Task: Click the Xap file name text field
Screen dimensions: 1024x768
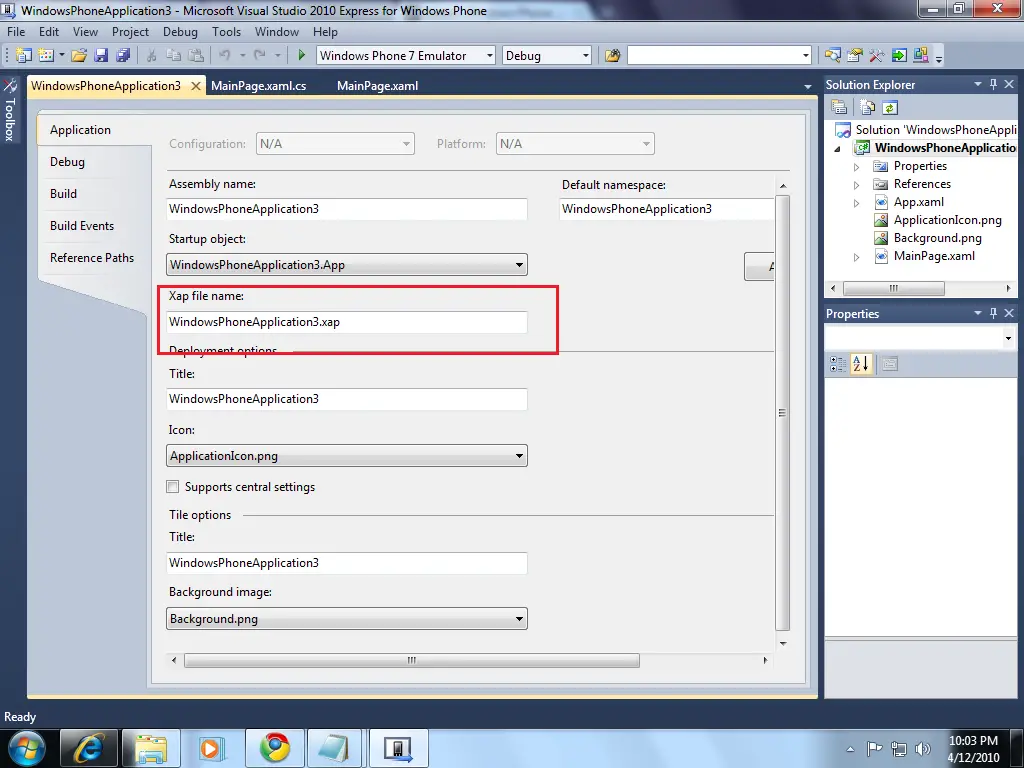Action: point(347,322)
